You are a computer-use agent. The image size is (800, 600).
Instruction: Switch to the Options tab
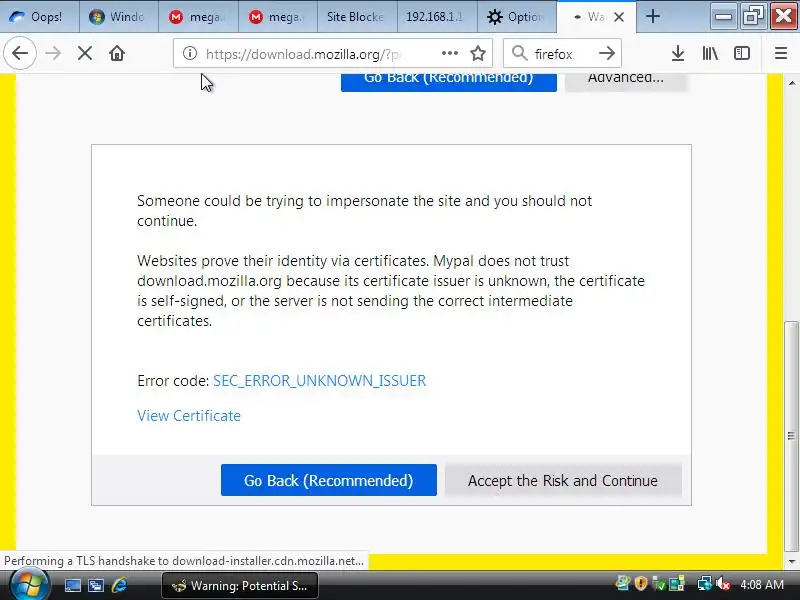(516, 17)
